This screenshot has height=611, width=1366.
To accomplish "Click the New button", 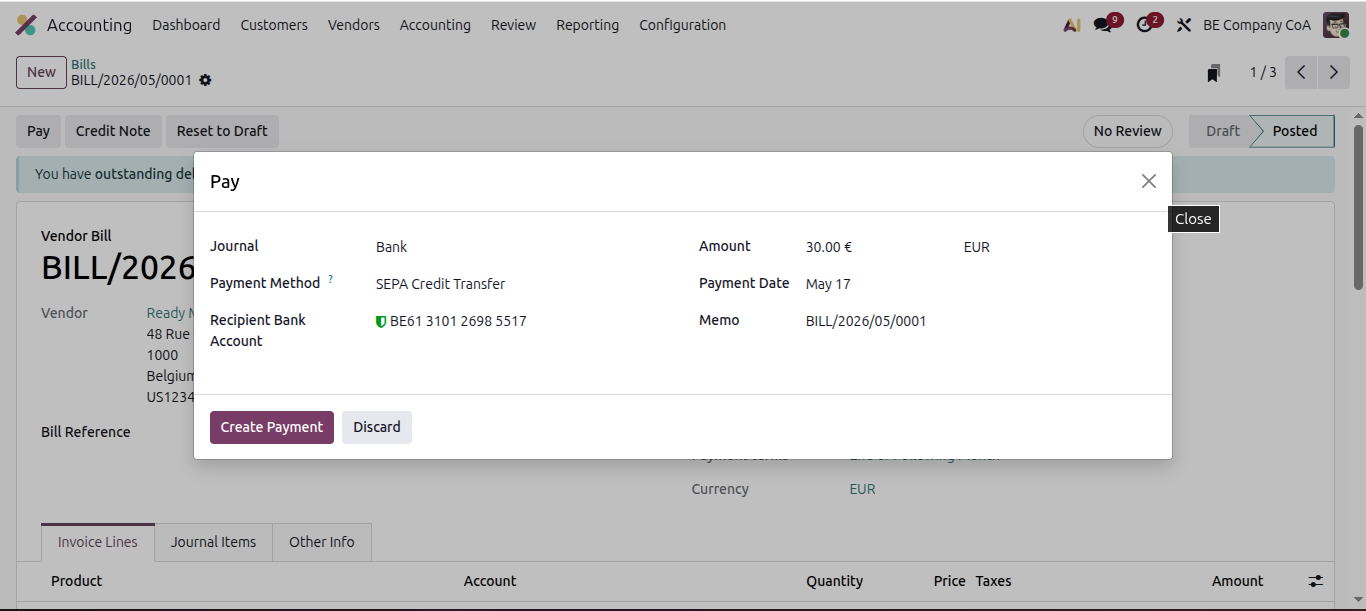I will [x=41, y=72].
